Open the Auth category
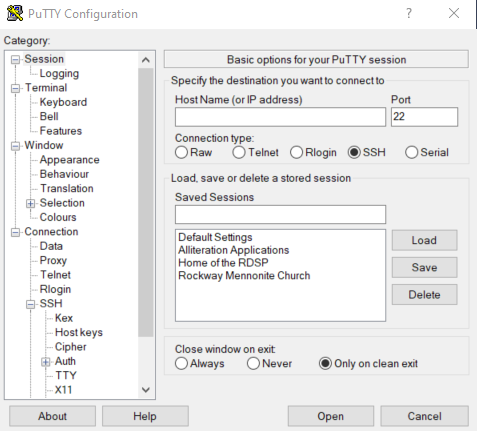The image size is (477, 431). tap(65, 361)
